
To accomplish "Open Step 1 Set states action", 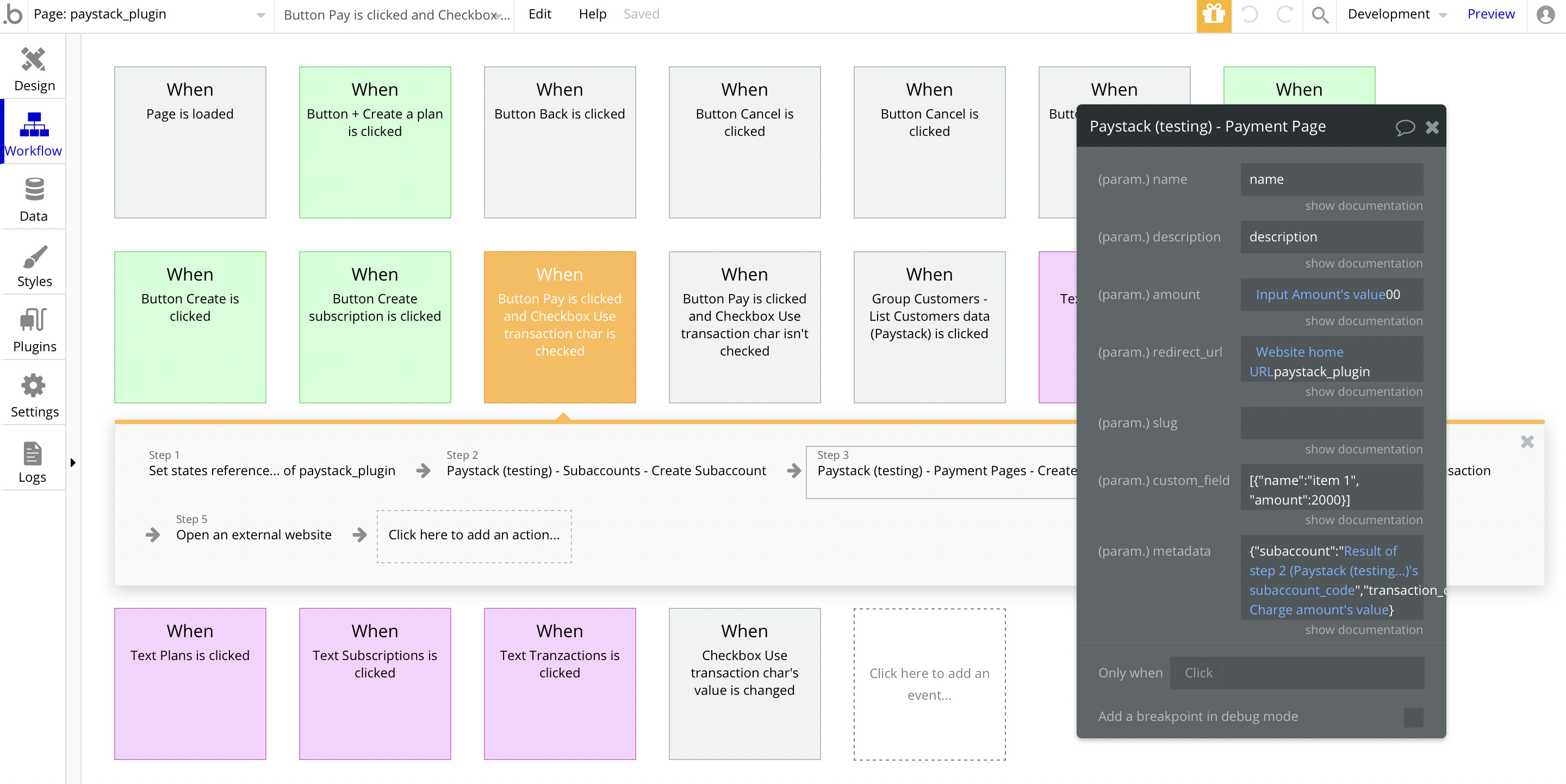I will coord(272,464).
